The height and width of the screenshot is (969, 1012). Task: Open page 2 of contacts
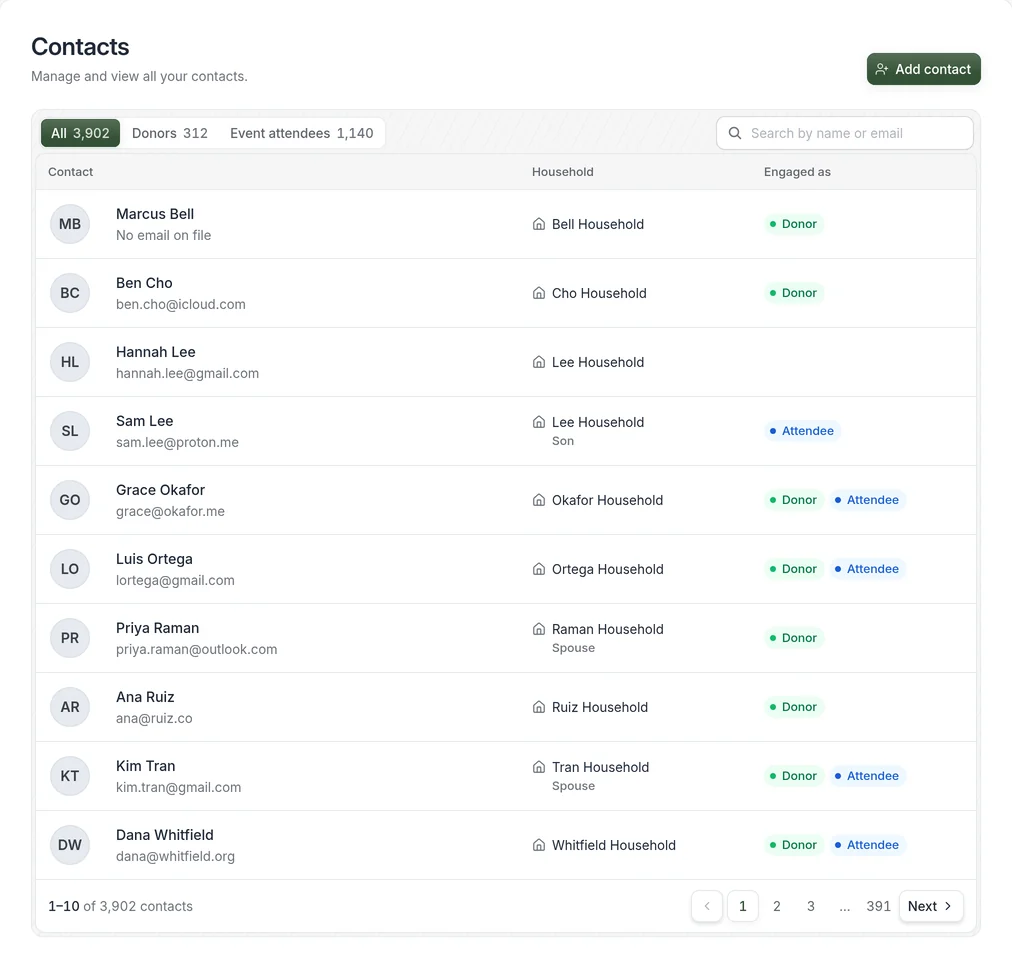(x=776, y=906)
